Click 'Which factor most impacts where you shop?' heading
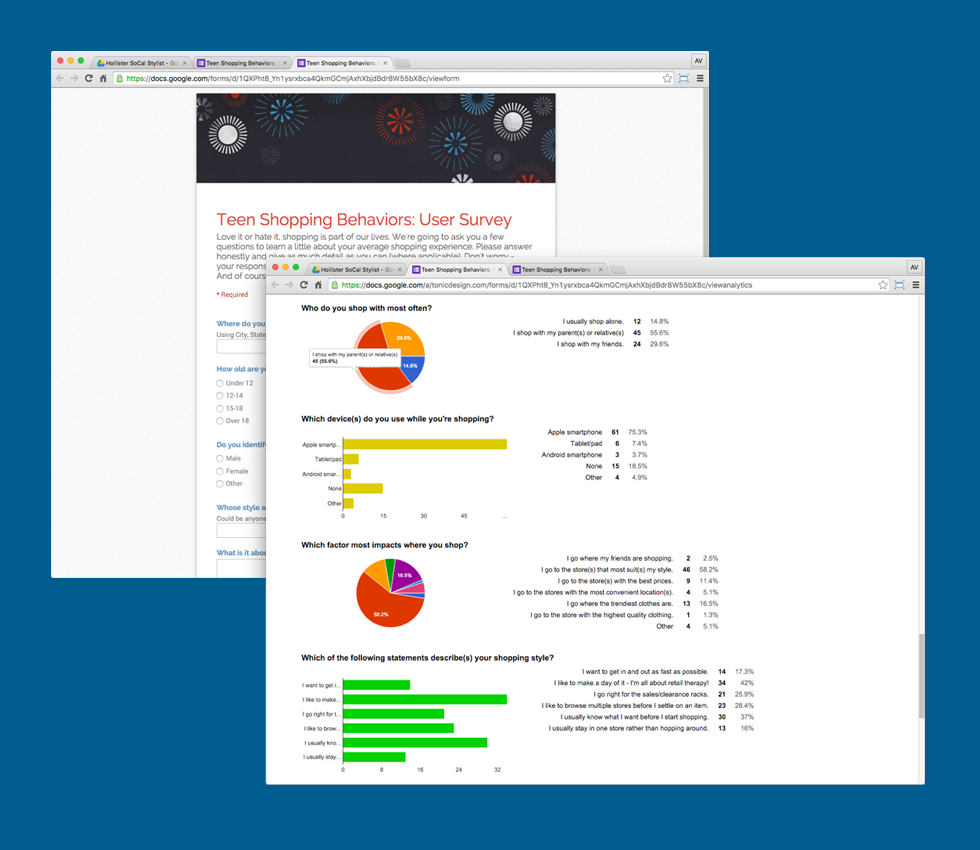 click(384, 545)
